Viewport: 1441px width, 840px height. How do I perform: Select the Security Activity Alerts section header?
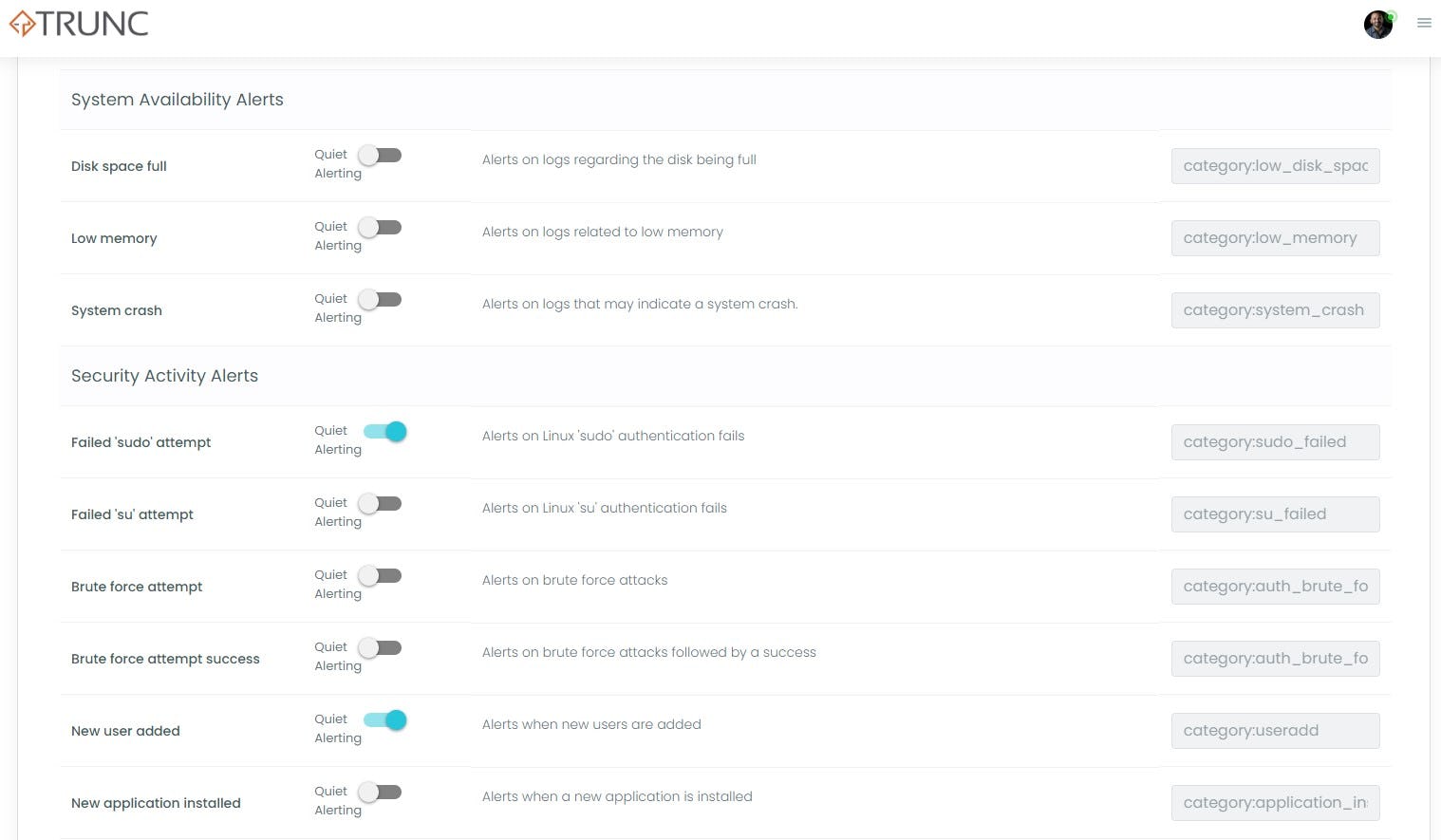pyautogui.click(x=164, y=376)
